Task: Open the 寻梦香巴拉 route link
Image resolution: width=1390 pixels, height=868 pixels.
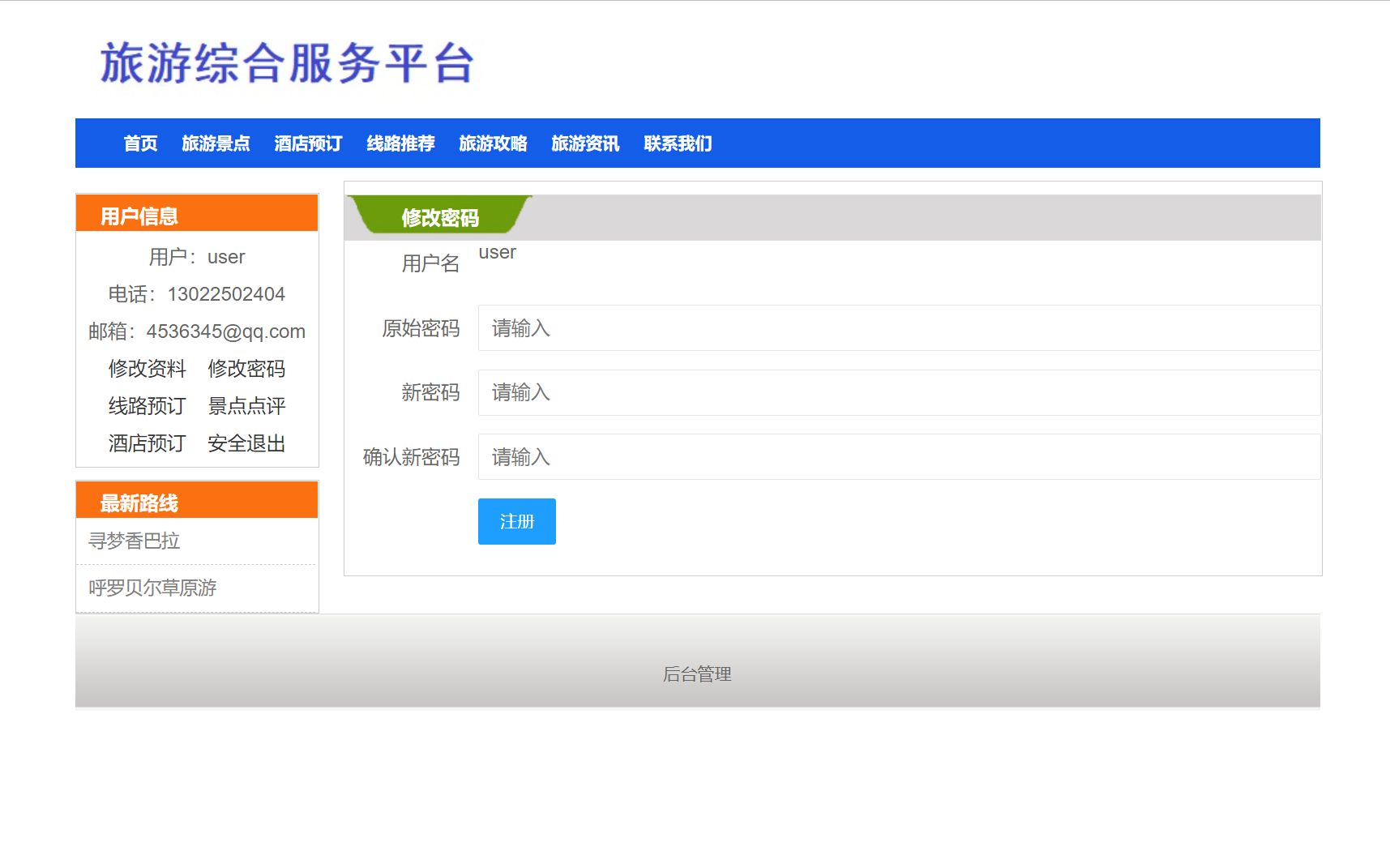Action: 135,541
